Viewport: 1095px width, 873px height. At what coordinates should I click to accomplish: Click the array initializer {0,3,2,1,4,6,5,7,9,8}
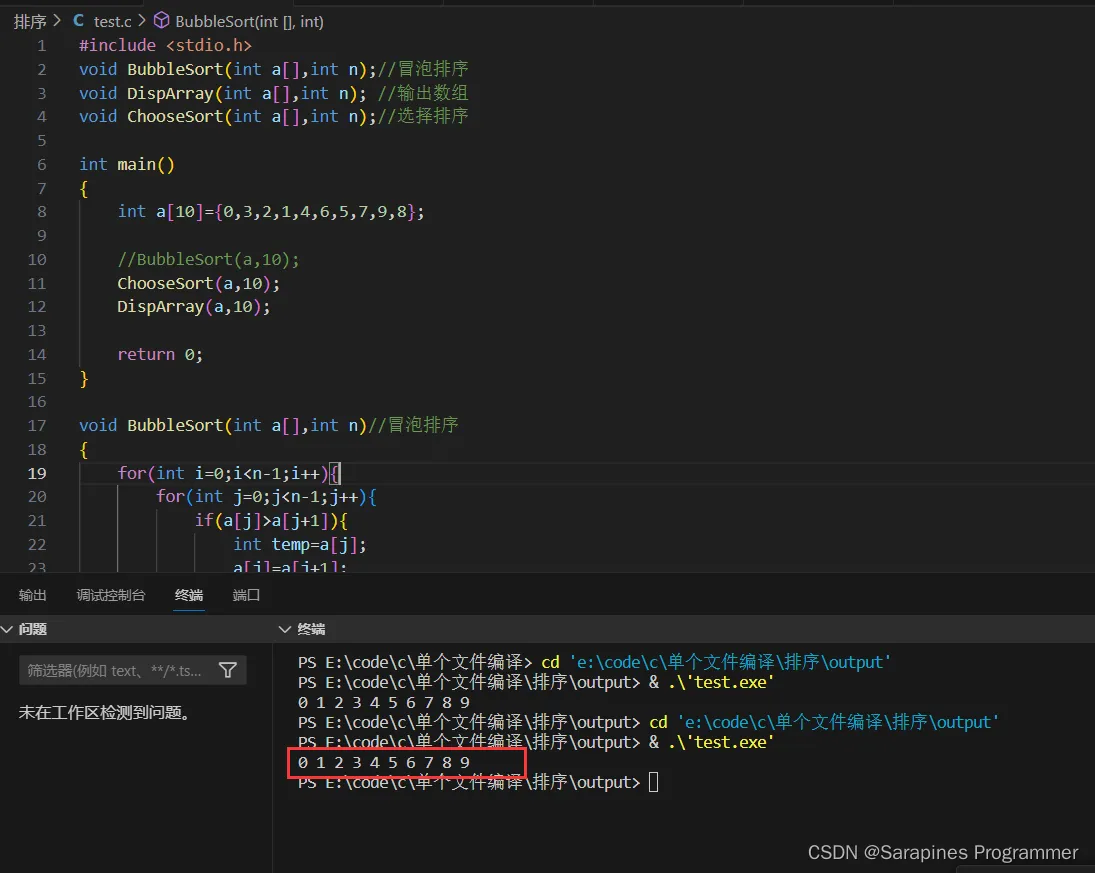pyautogui.click(x=314, y=212)
